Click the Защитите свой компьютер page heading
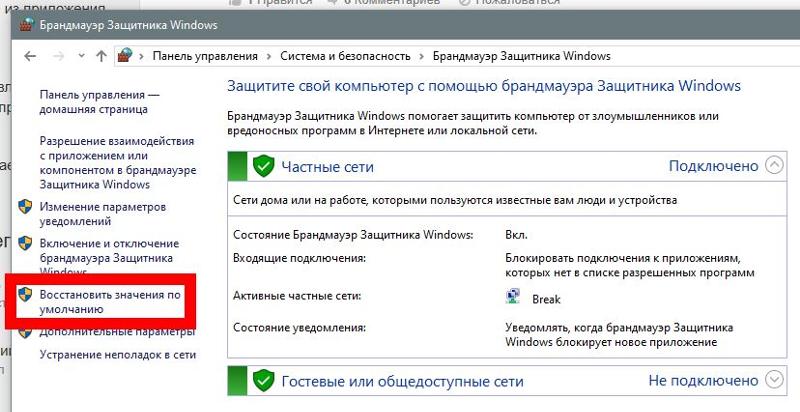Image resolution: width=800 pixels, height=412 pixels. point(484,86)
